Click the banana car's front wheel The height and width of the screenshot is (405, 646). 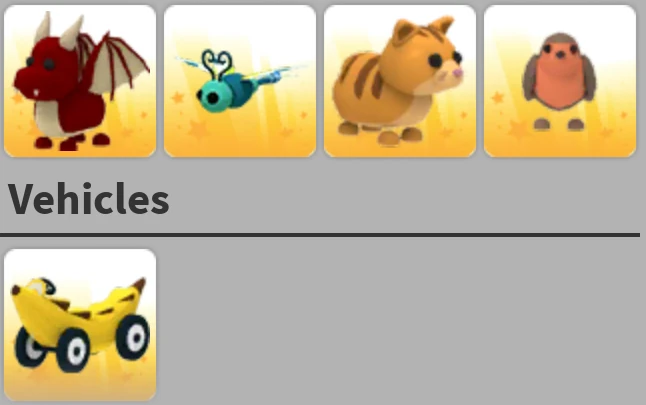click(73, 350)
